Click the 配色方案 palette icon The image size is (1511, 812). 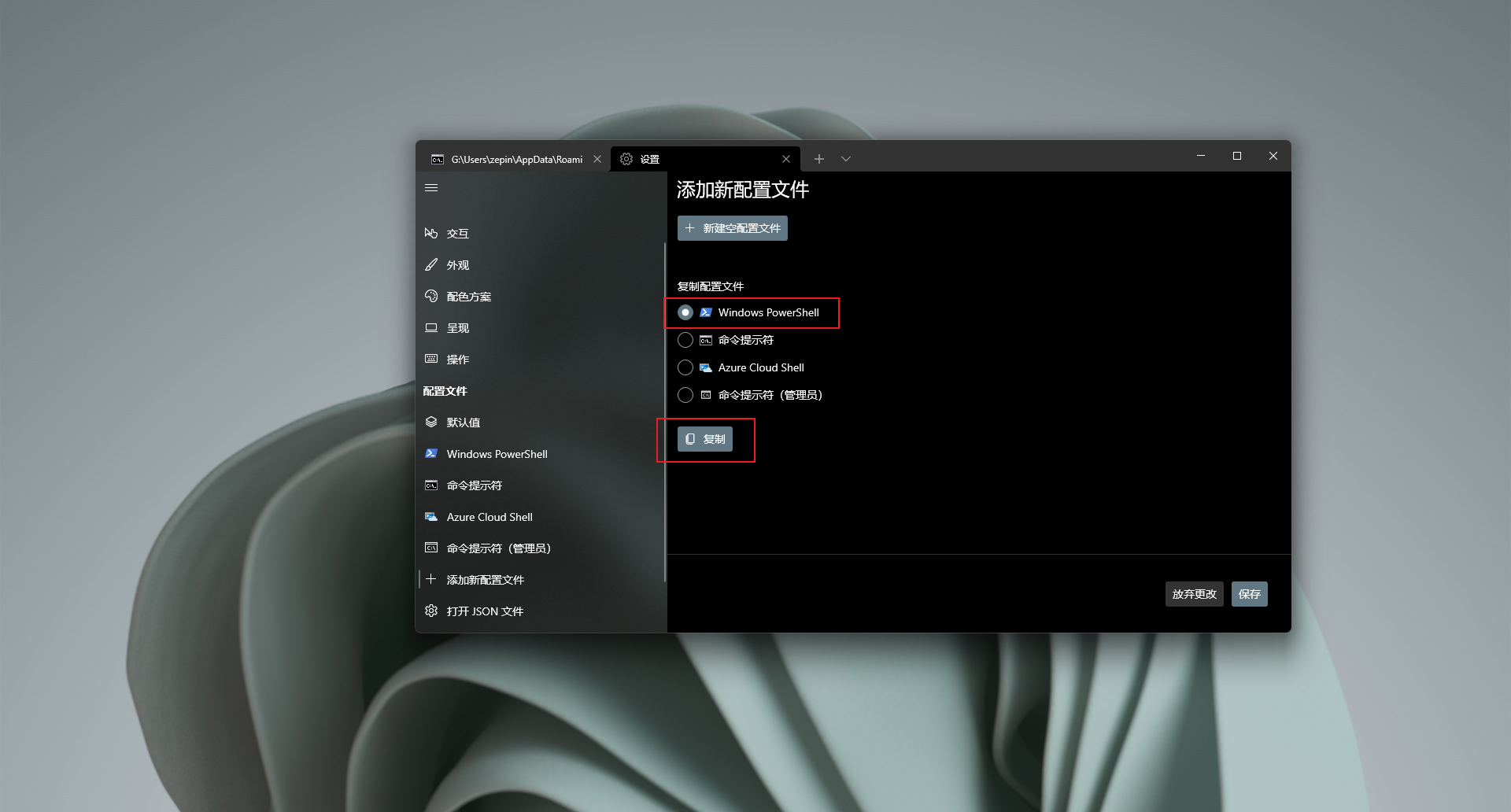[x=431, y=296]
